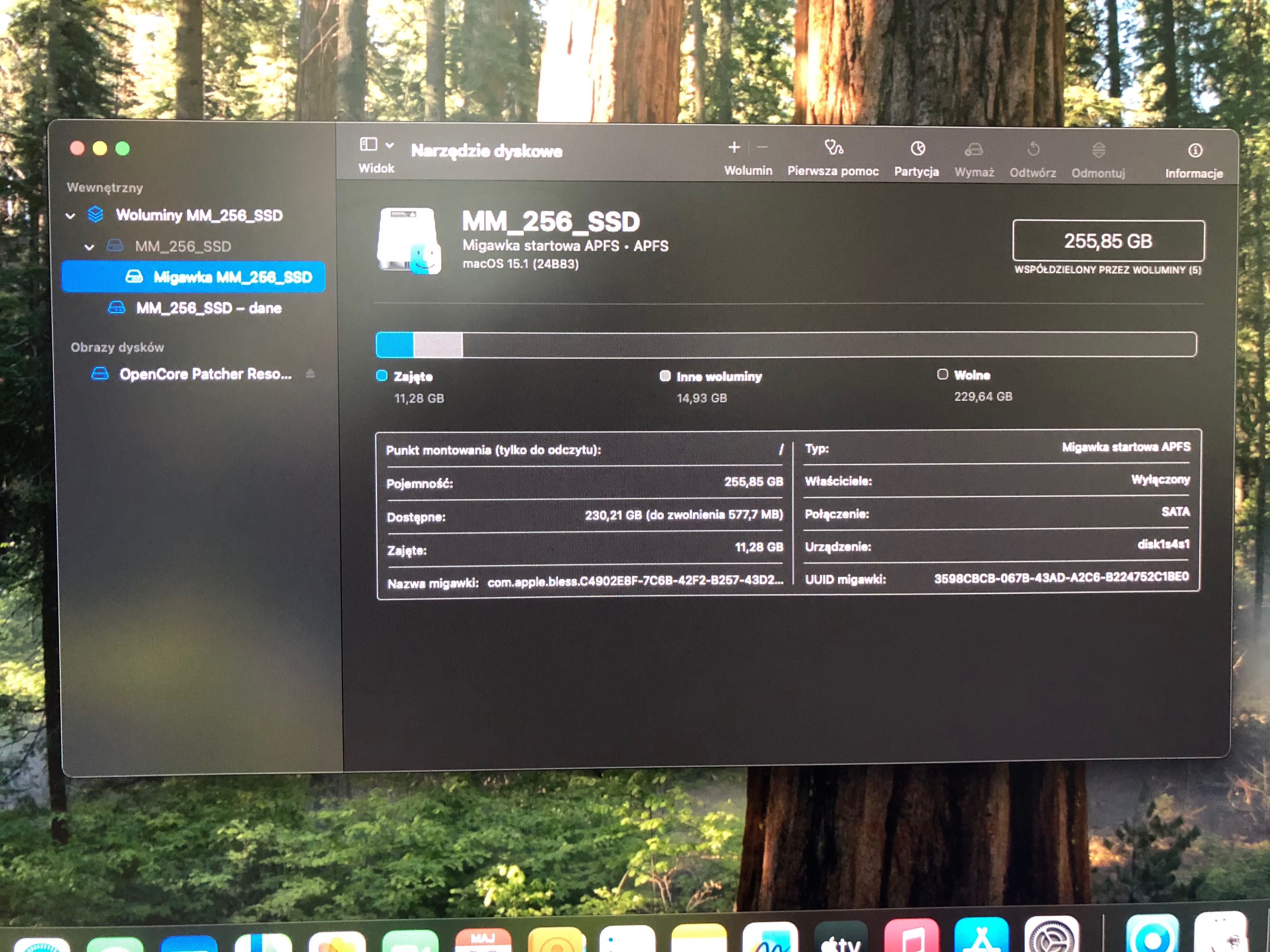The image size is (1270, 952).
Task: Click the '14,93 GB' other volumes value
Action: pyautogui.click(x=701, y=398)
